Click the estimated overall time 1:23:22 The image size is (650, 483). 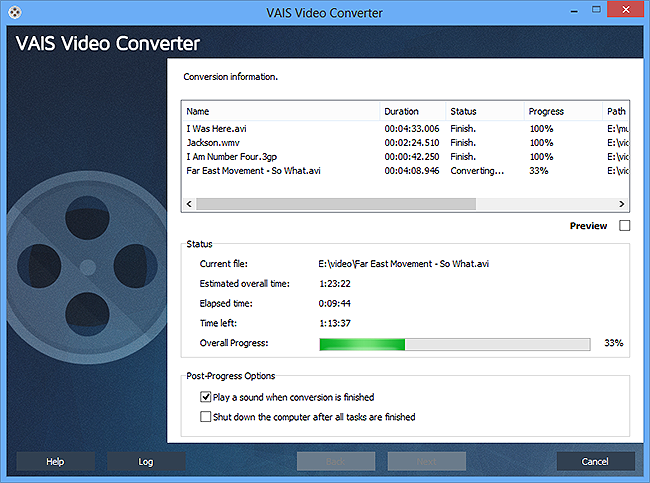[x=335, y=284]
